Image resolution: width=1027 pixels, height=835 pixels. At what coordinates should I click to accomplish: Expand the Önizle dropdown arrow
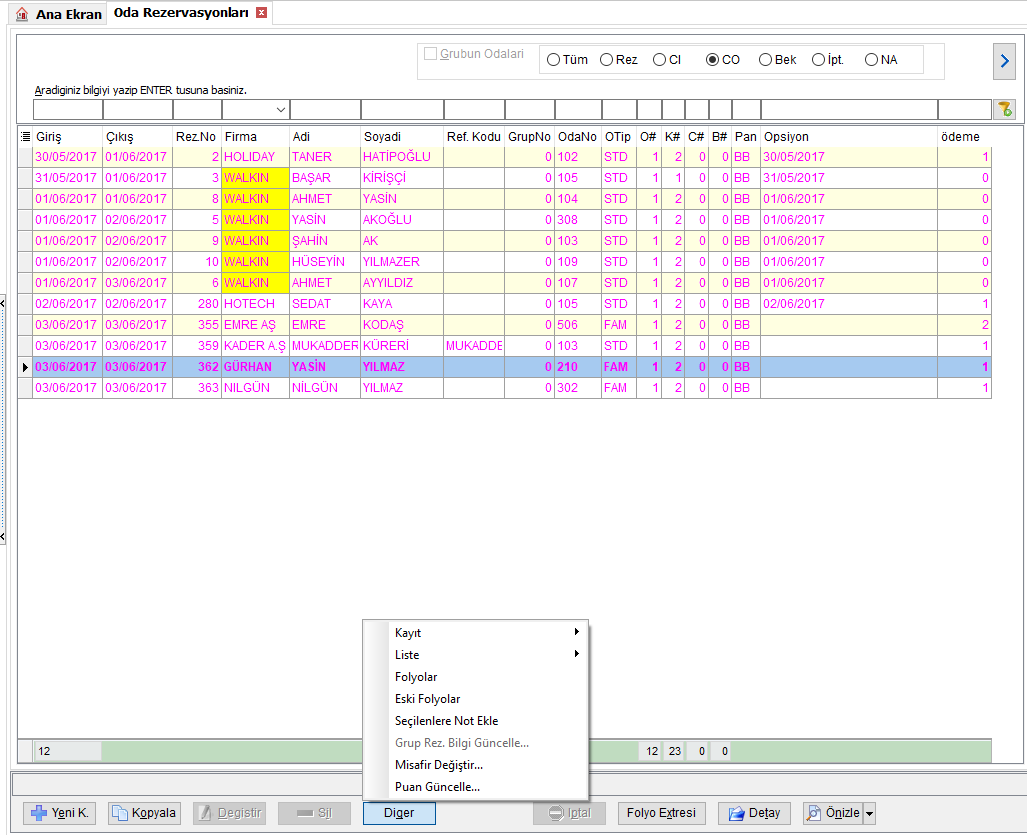[869, 813]
